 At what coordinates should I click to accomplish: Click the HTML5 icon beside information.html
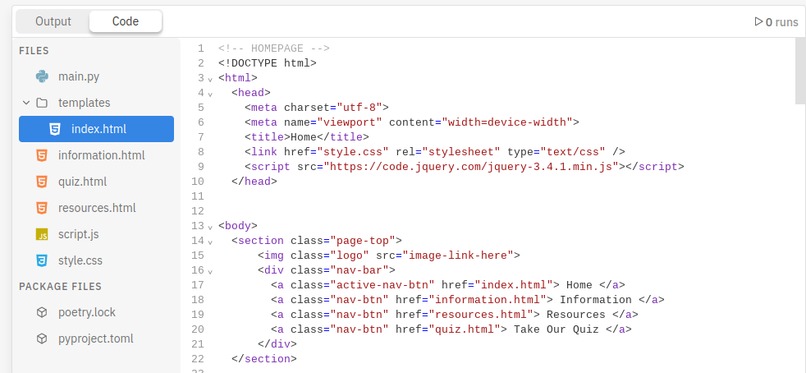click(42, 155)
